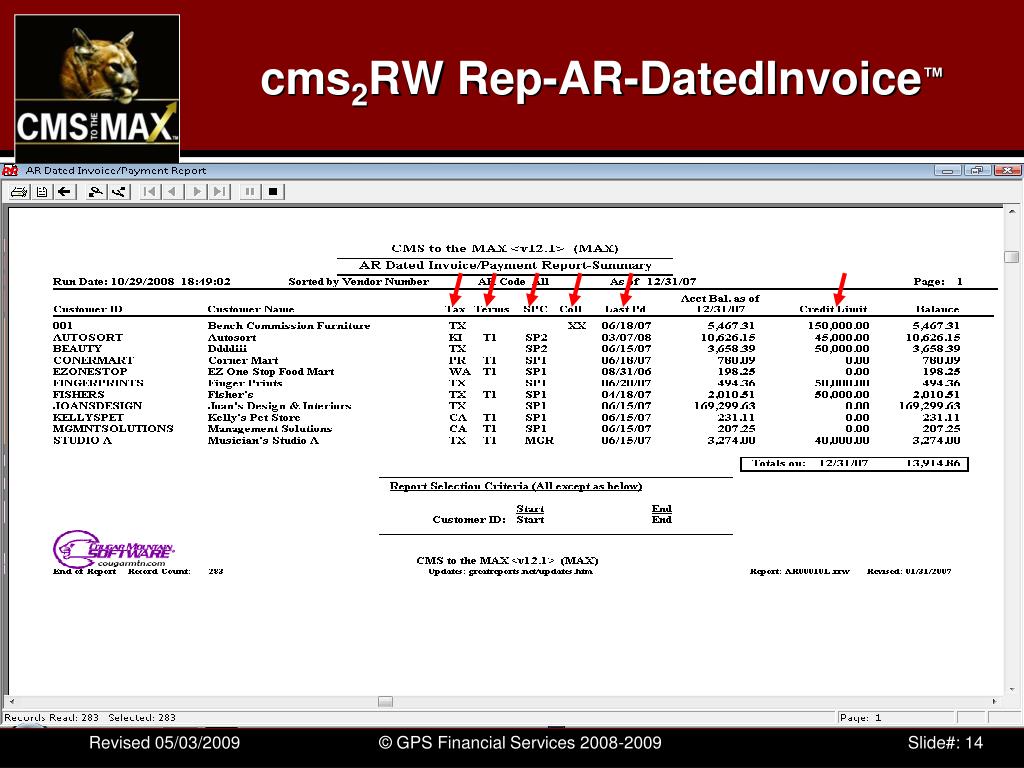Image resolution: width=1024 pixels, height=768 pixels.
Task: Click the Print report toolbar icon
Action: click(20, 192)
